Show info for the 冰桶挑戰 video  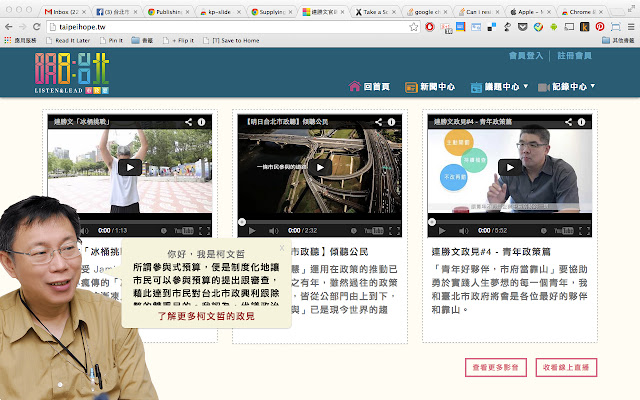pyautogui.click(x=201, y=122)
